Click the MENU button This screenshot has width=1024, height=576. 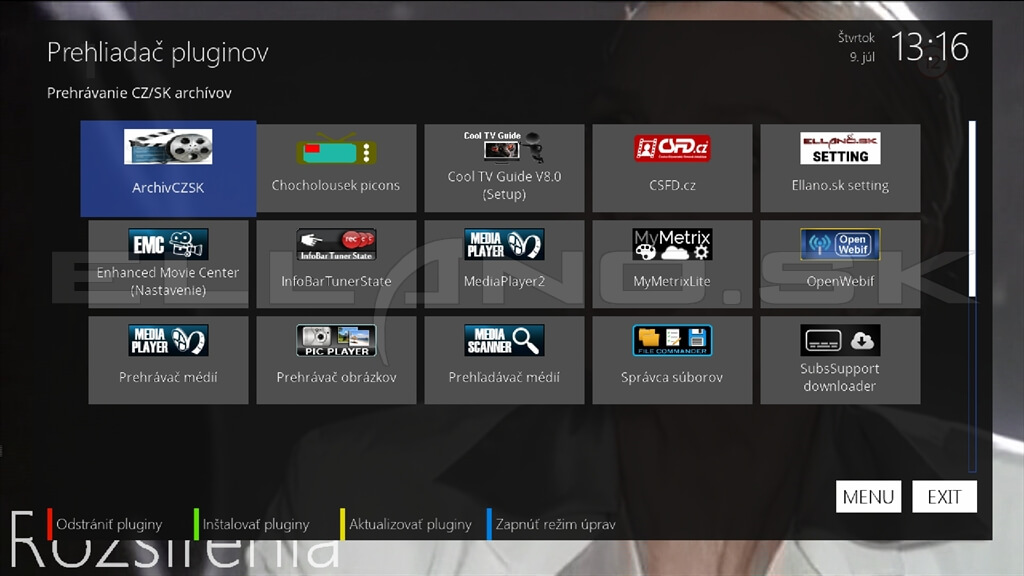(x=868, y=497)
